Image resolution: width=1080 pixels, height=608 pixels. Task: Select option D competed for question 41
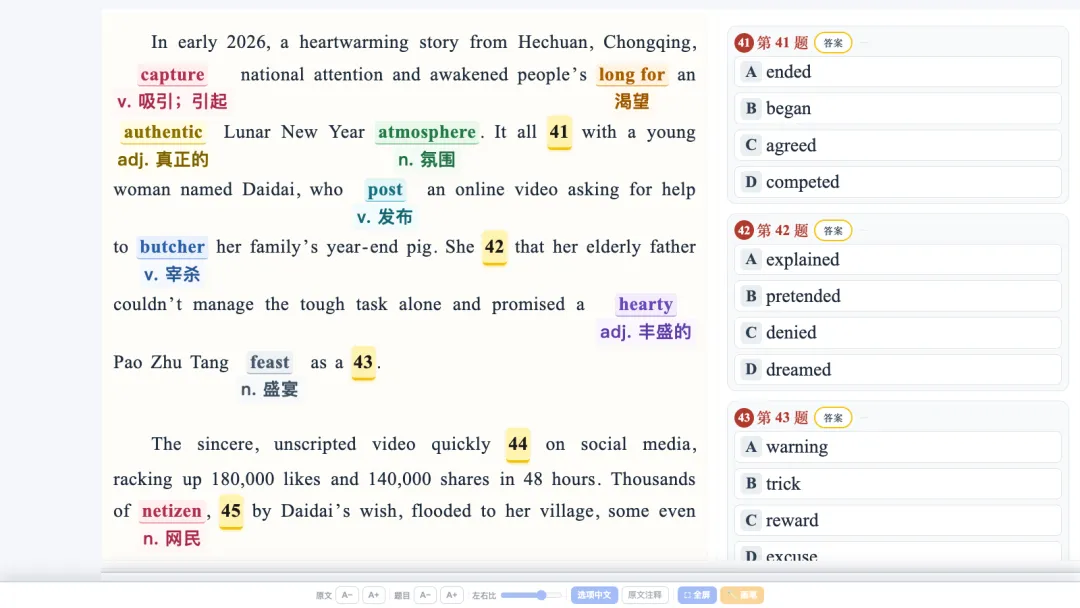898,182
